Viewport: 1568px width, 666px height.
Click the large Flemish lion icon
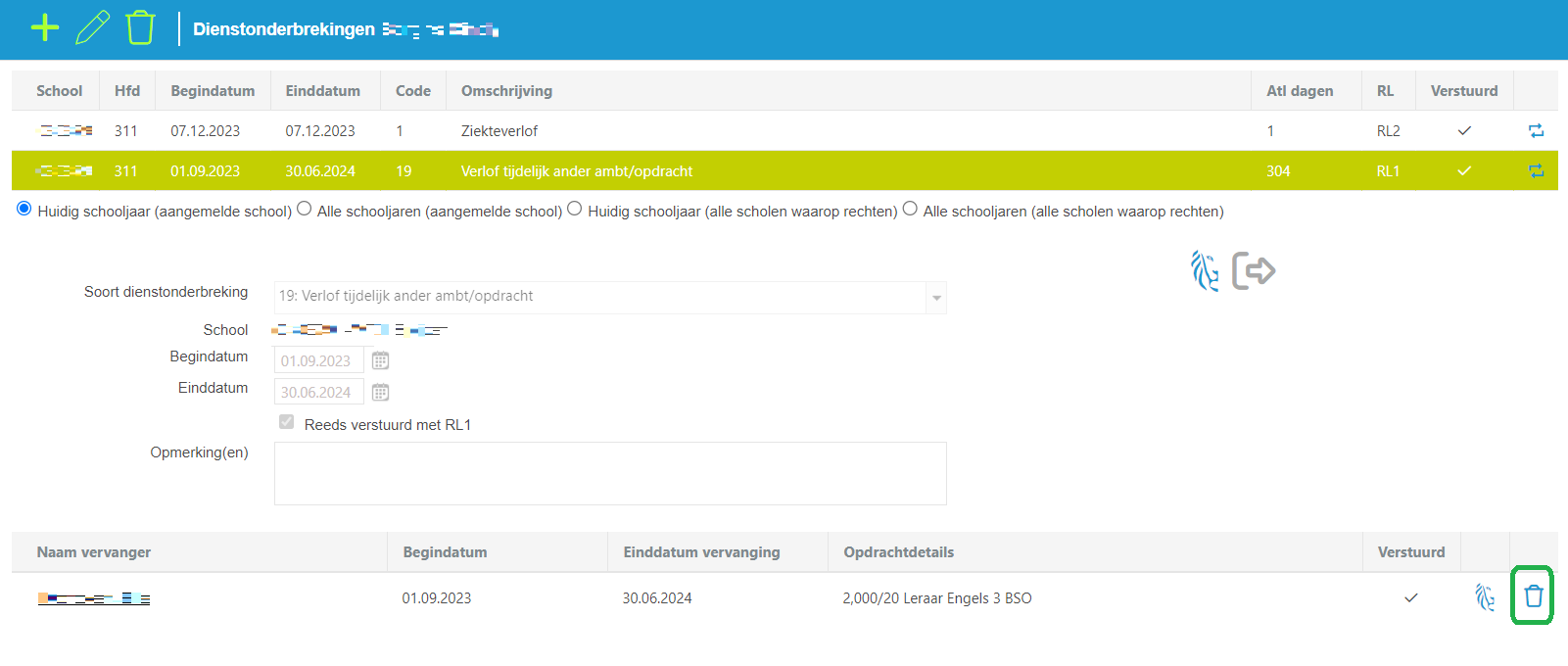pyautogui.click(x=1204, y=271)
